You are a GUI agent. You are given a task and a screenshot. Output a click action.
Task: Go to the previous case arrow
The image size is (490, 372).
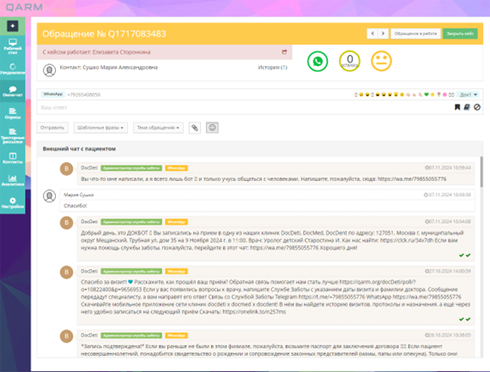click(x=373, y=33)
